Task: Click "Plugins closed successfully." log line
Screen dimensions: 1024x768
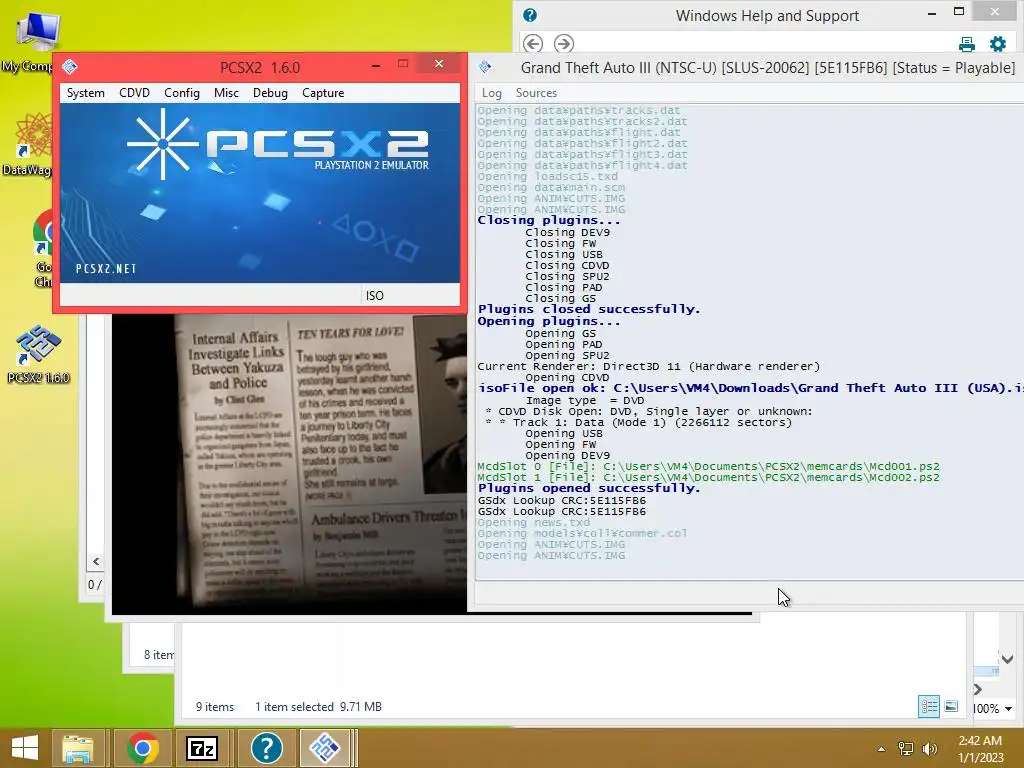Action: pyautogui.click(x=588, y=309)
